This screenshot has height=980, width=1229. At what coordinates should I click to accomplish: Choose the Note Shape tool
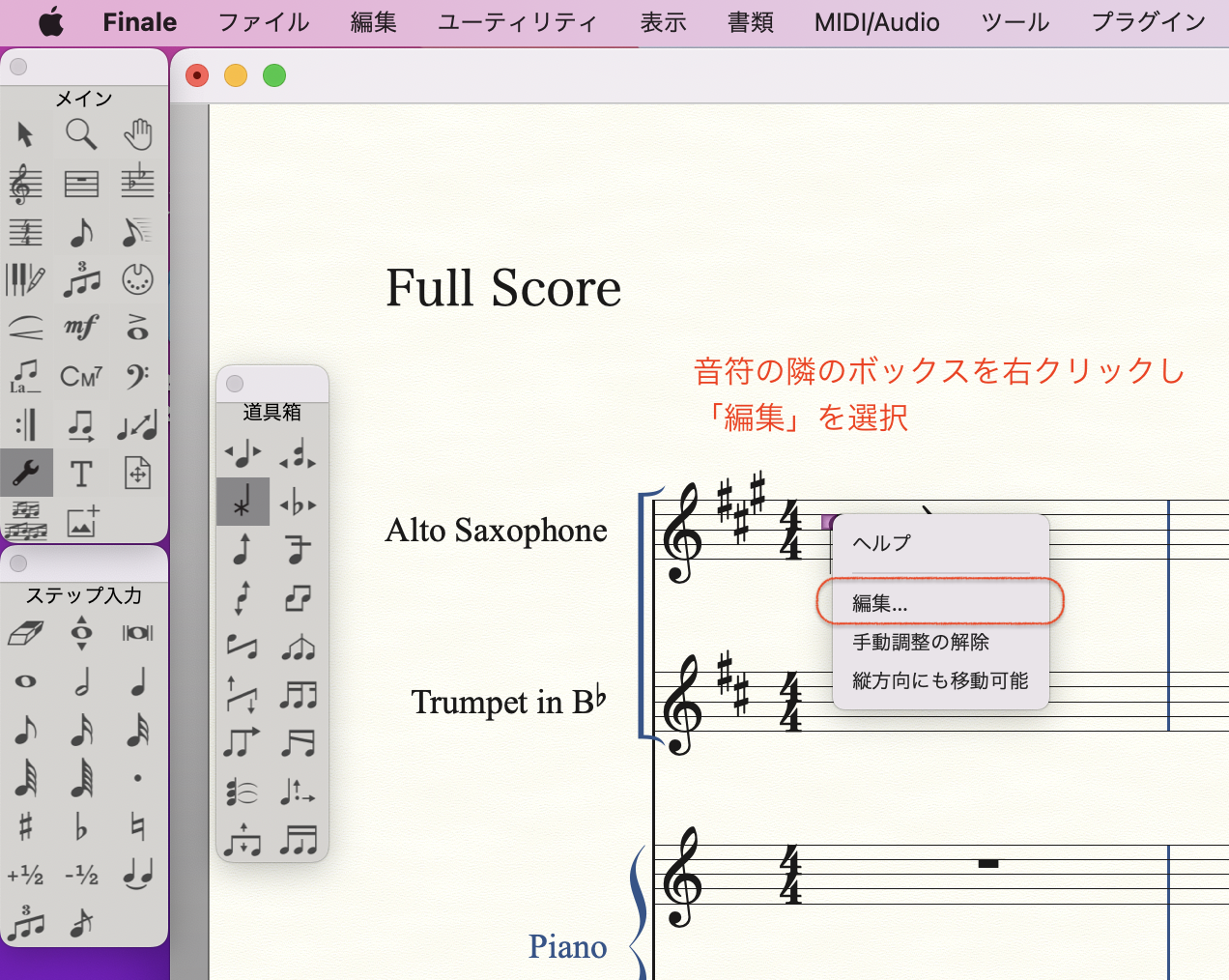[243, 503]
